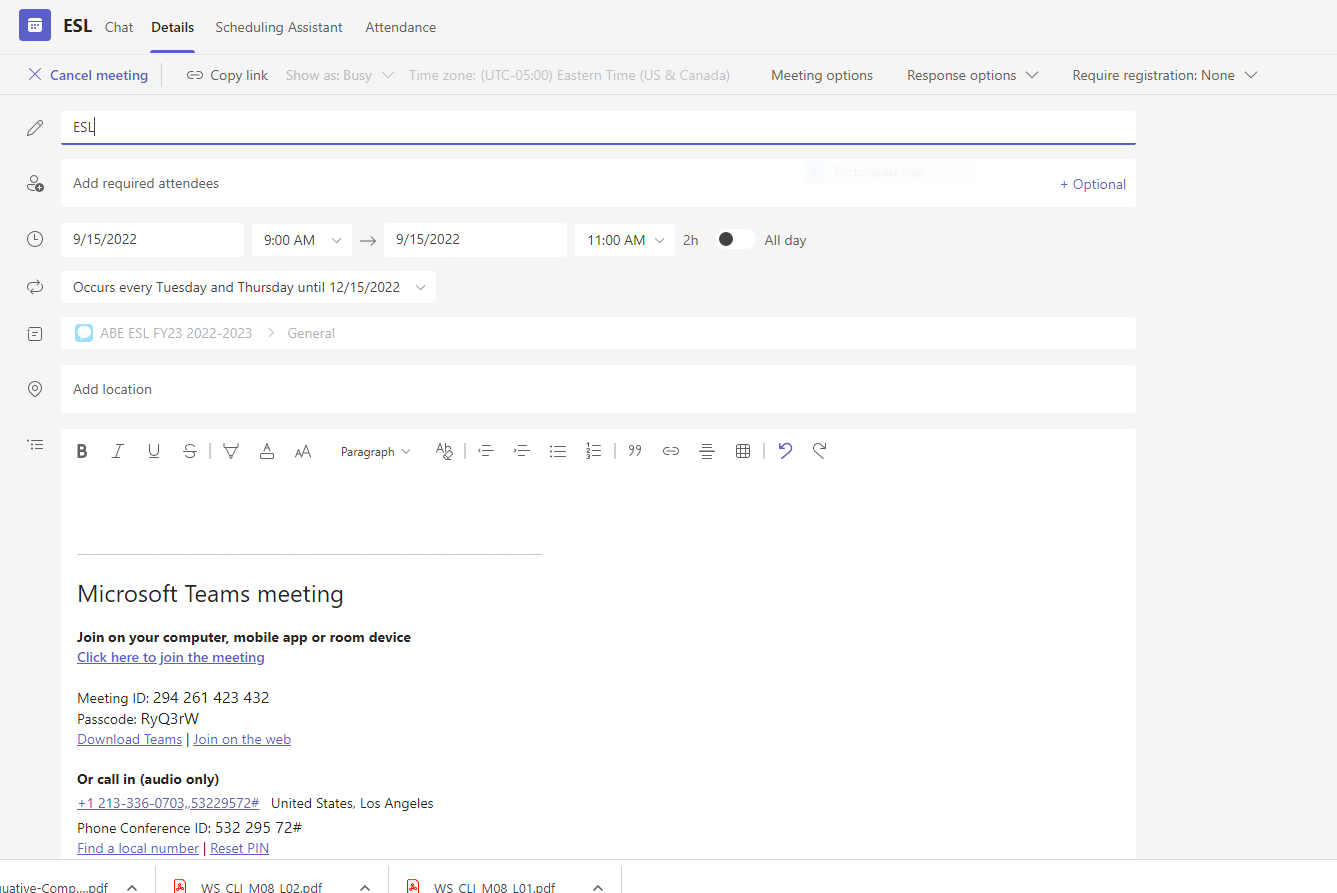Copy link to the meeting

228,75
